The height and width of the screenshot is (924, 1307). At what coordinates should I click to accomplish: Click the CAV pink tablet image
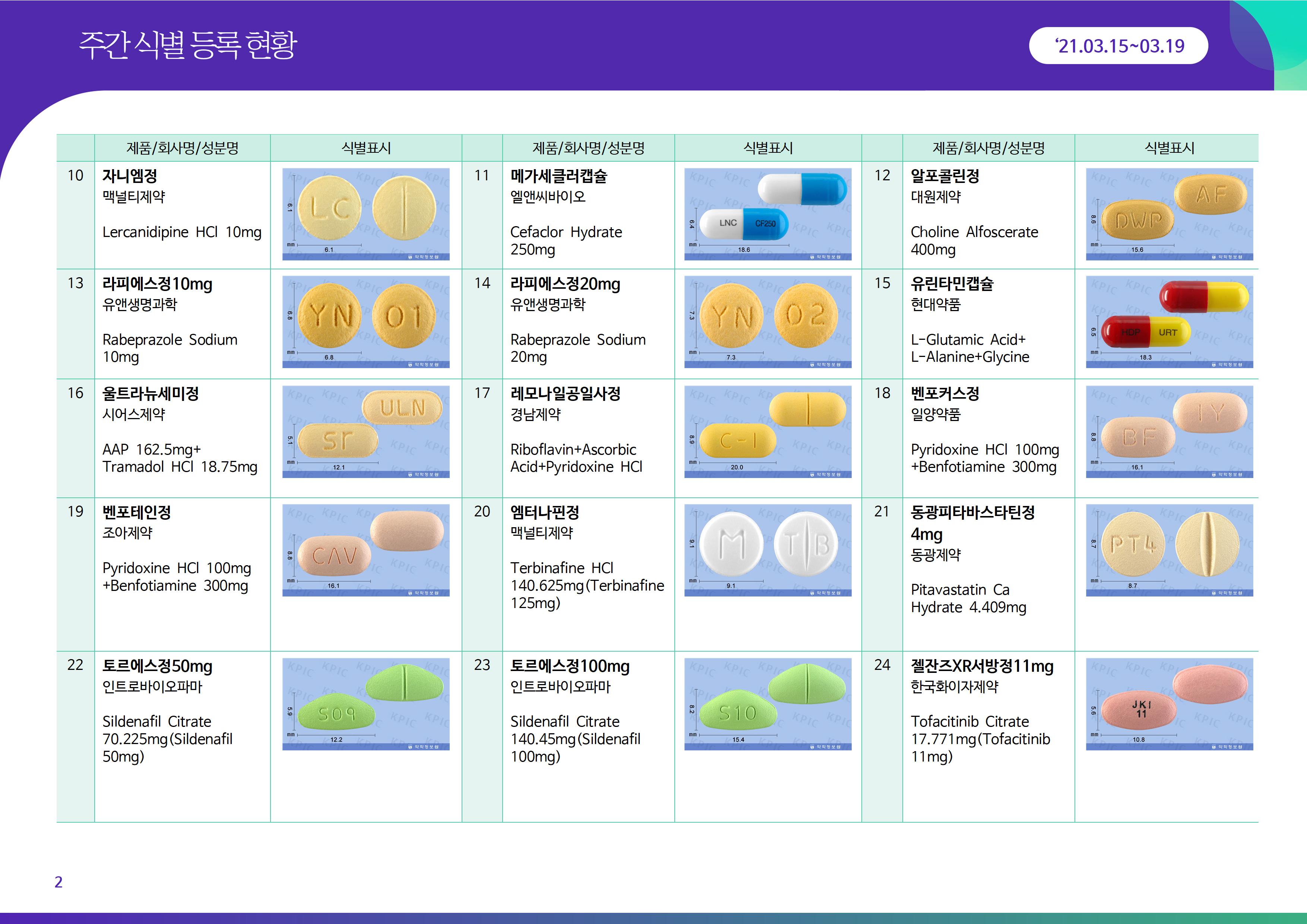tap(365, 550)
